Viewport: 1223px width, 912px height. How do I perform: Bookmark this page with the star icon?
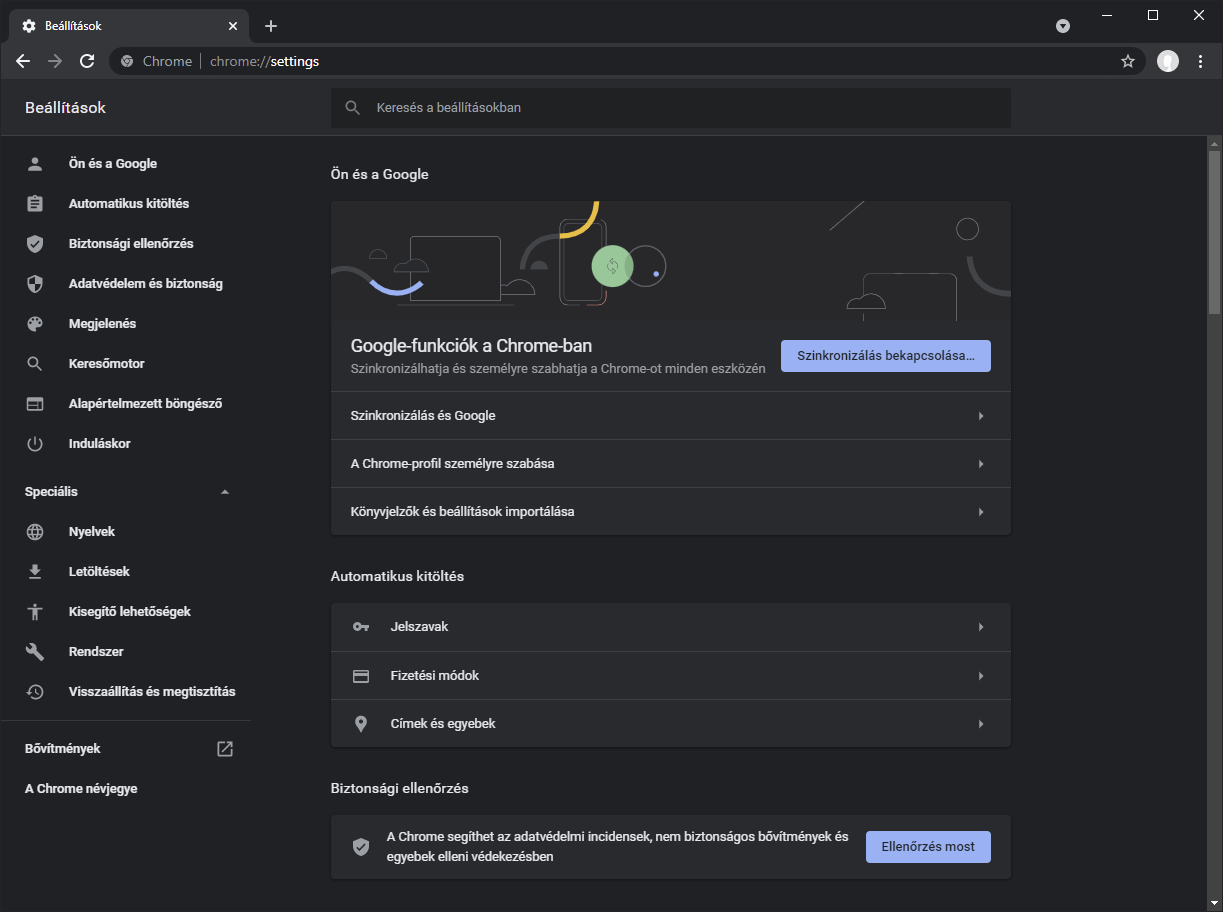pyautogui.click(x=1128, y=61)
